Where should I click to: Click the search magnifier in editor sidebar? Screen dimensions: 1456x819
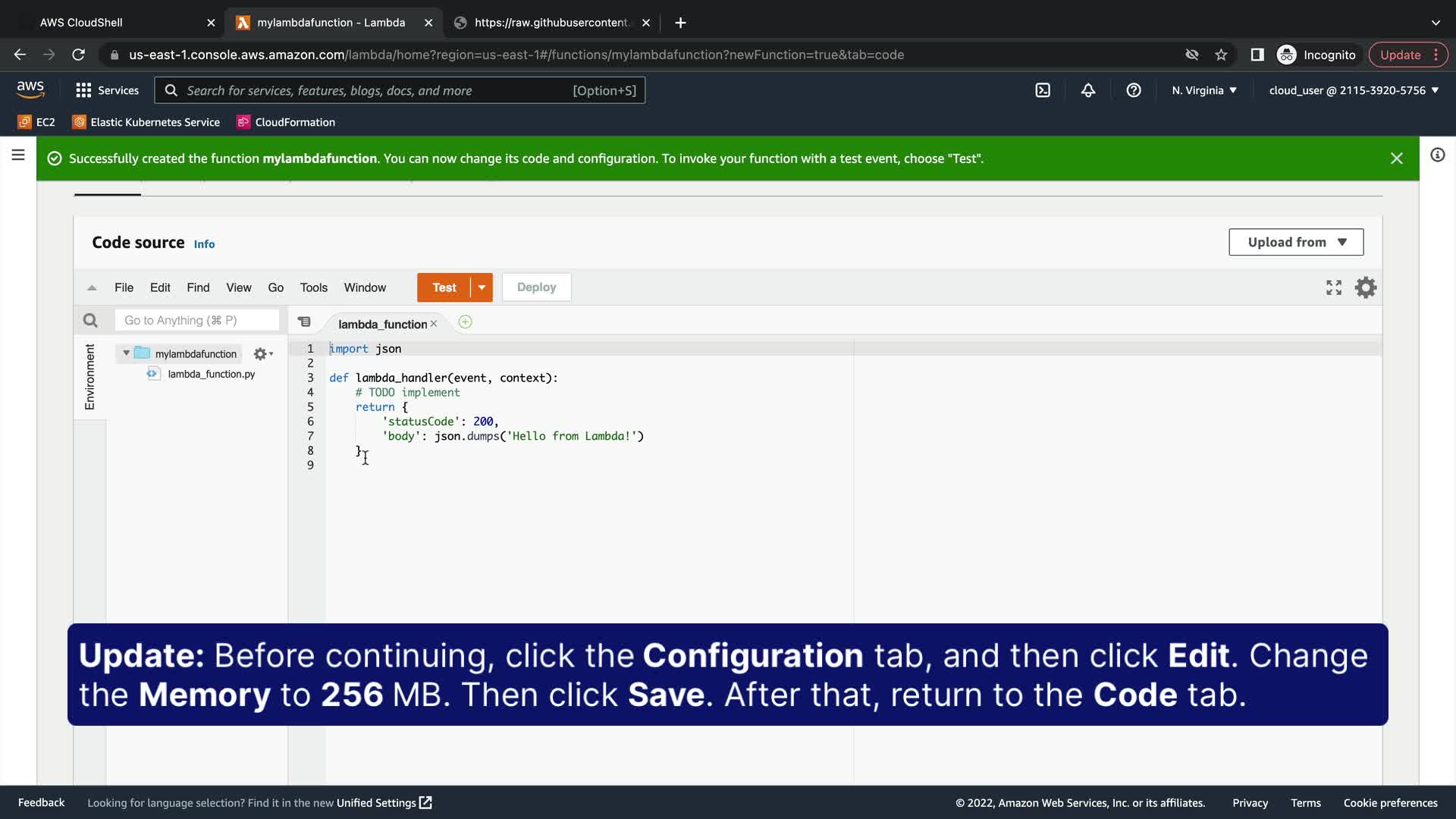(90, 321)
